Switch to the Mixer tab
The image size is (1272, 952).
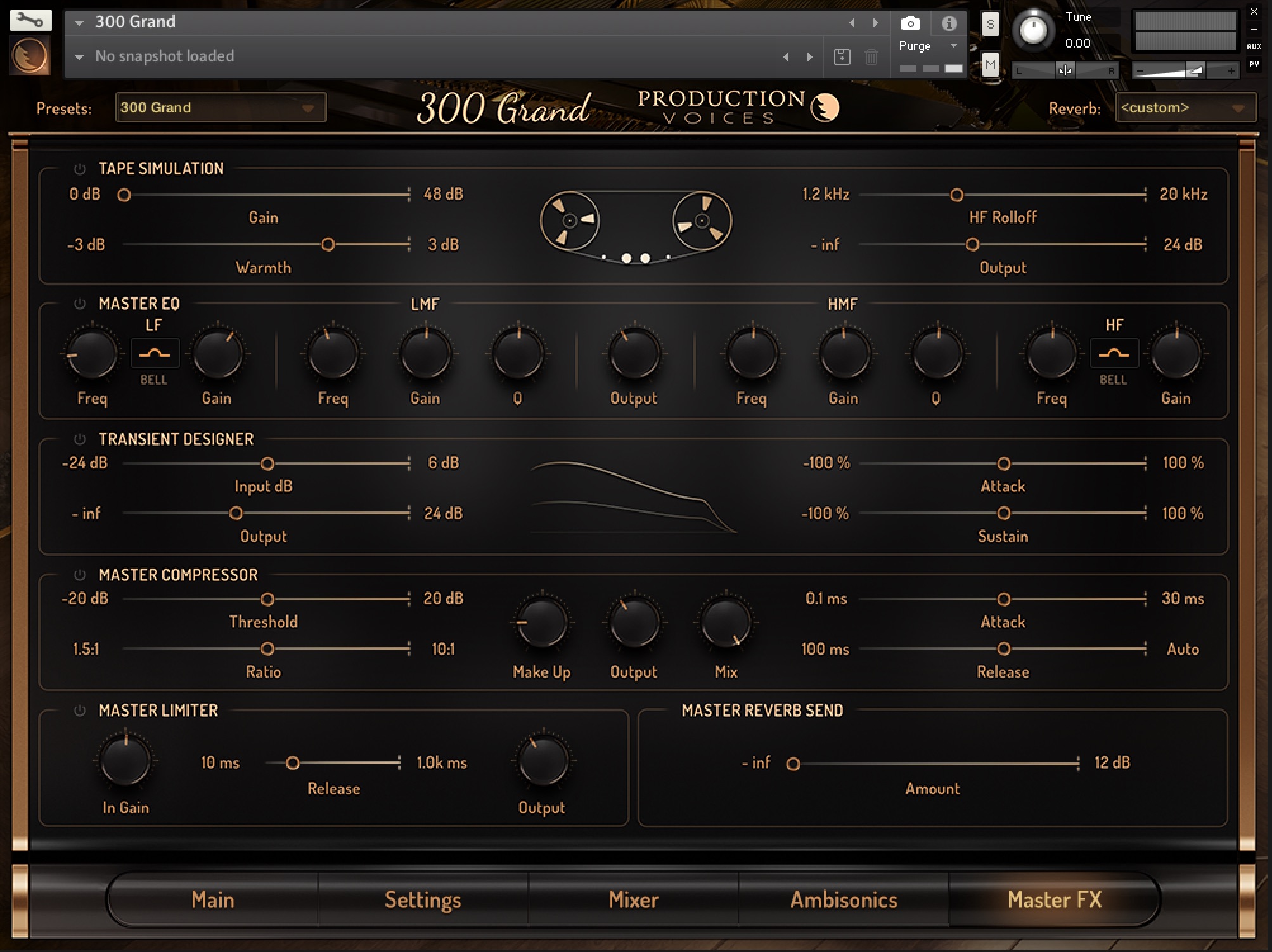coord(633,900)
